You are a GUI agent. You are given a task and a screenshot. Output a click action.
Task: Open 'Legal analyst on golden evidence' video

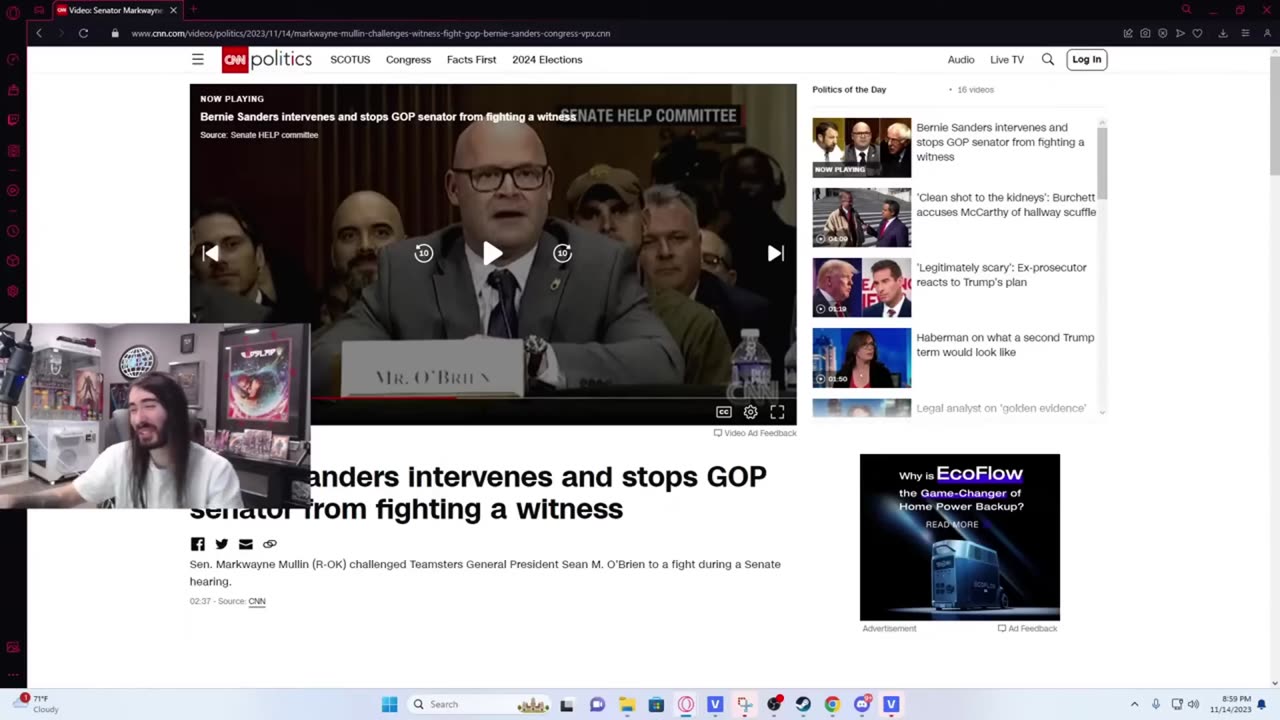tap(1001, 408)
